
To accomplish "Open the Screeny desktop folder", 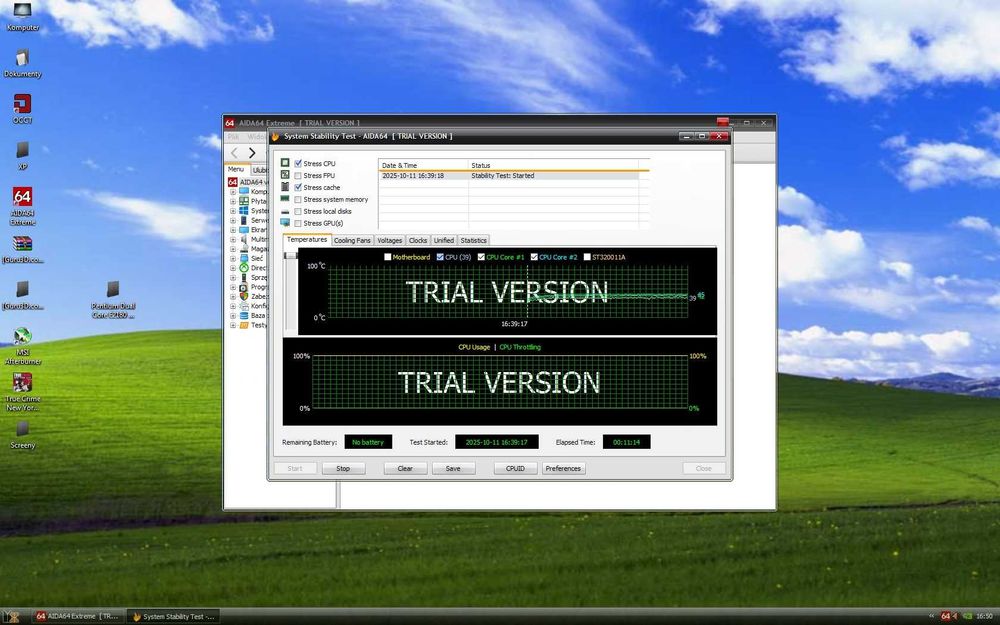I will [x=22, y=434].
